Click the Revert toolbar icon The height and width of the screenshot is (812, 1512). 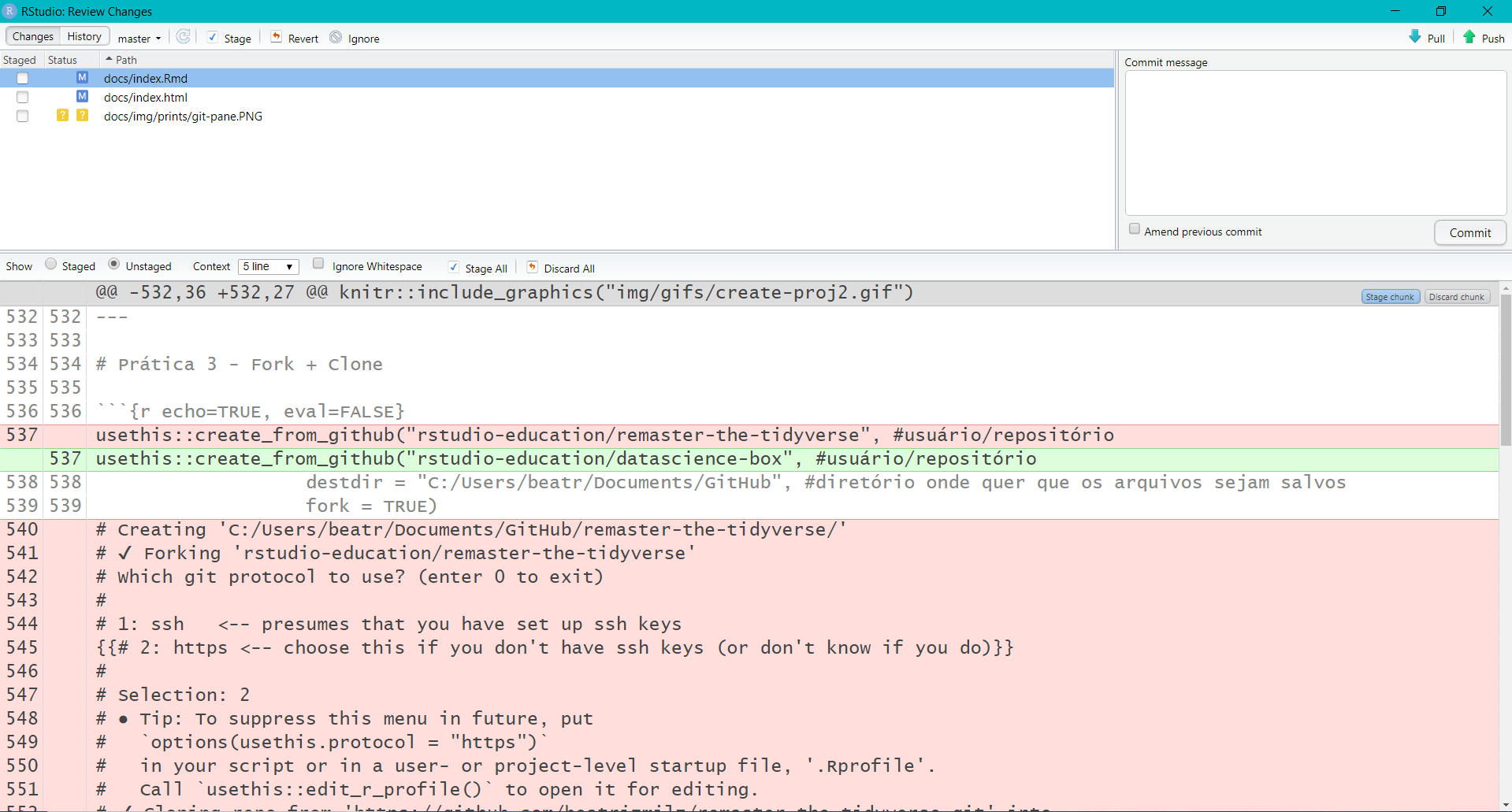[277, 37]
